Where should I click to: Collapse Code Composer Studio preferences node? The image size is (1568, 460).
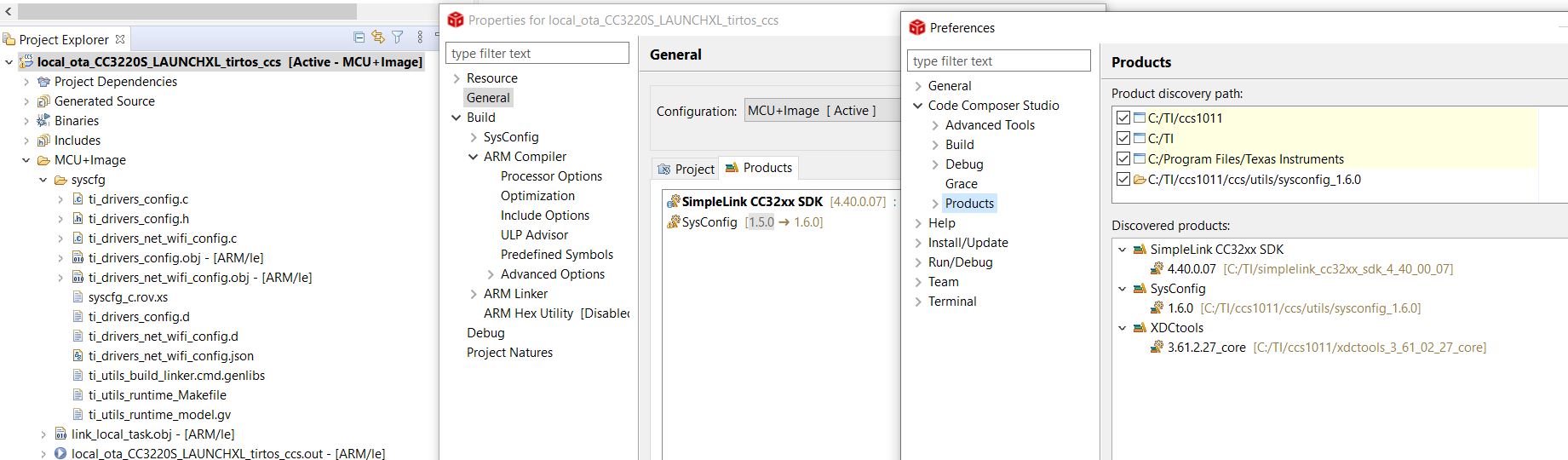pos(918,106)
